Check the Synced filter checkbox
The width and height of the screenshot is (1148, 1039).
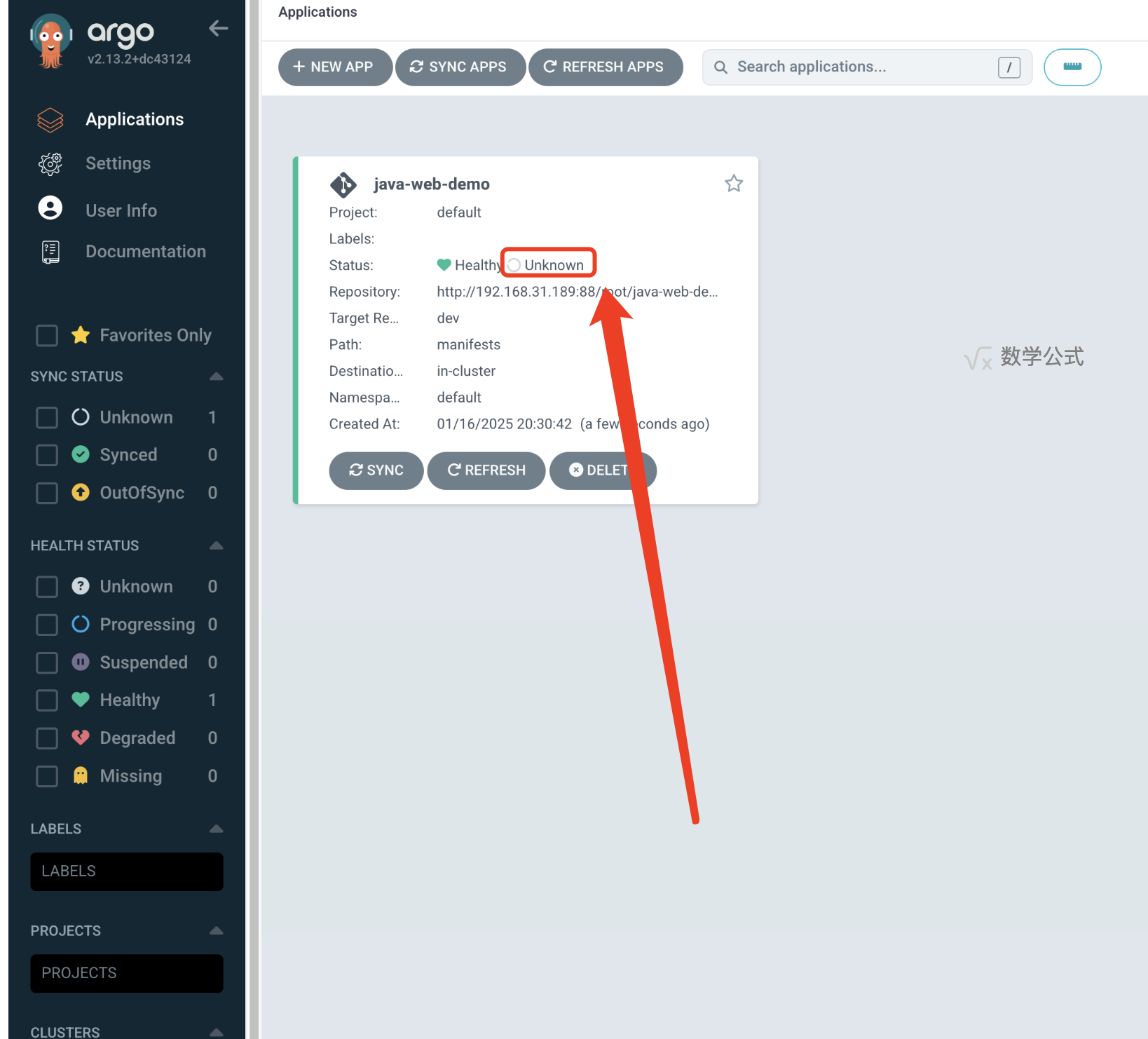47,455
